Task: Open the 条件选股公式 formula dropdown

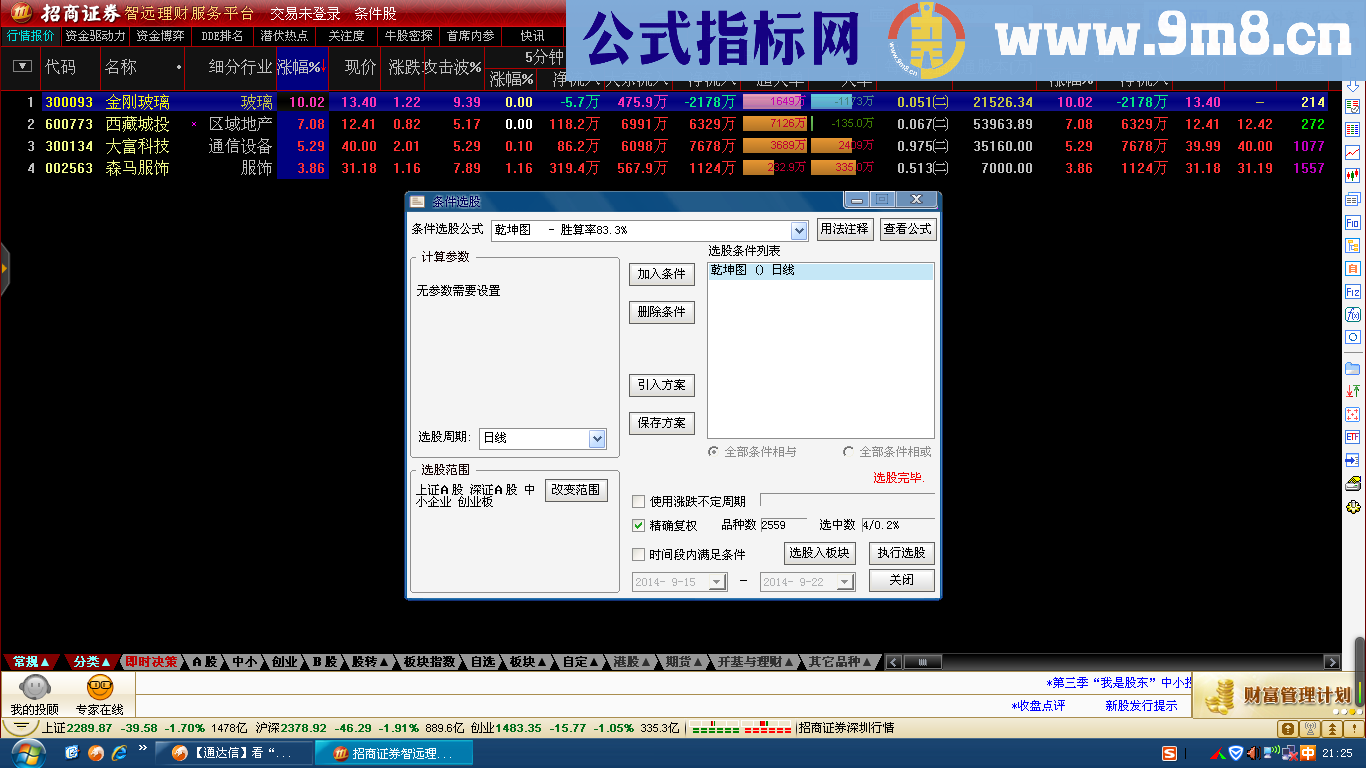Action: pyautogui.click(x=797, y=230)
